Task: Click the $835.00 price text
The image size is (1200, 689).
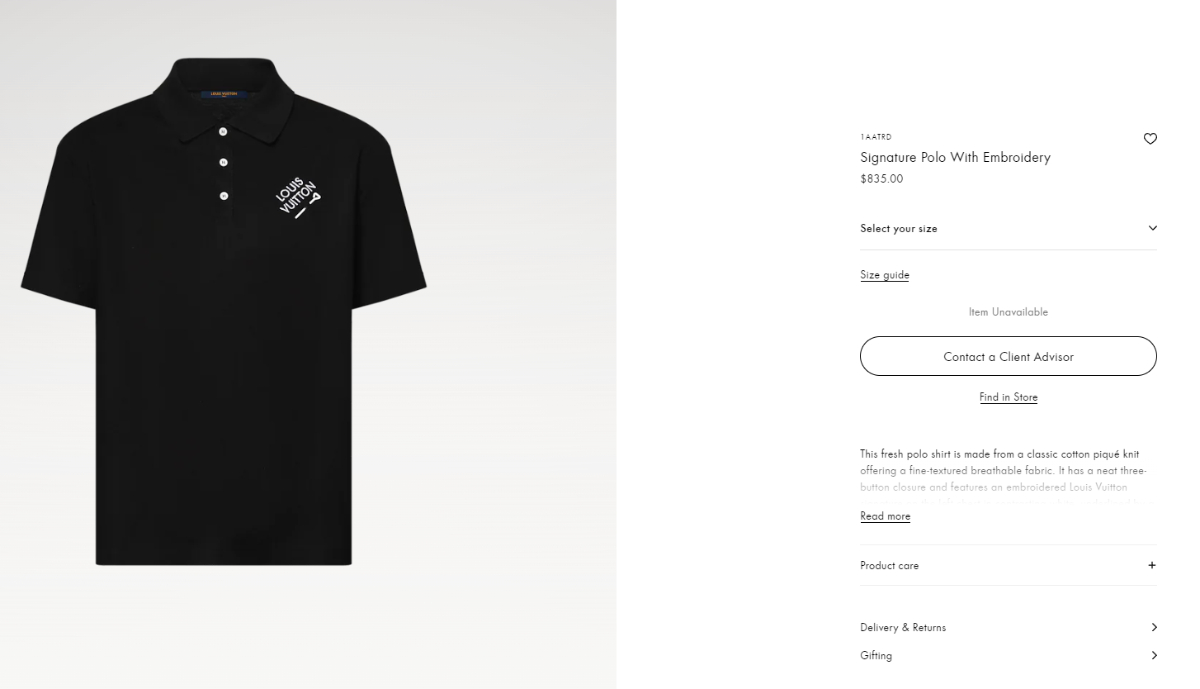Action: pos(881,179)
